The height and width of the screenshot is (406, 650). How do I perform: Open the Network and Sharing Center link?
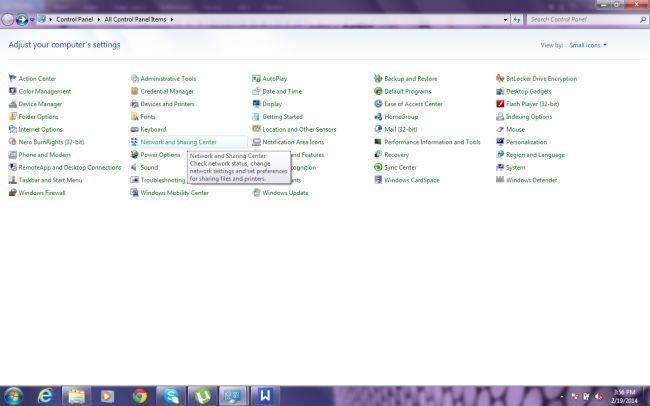pos(178,142)
